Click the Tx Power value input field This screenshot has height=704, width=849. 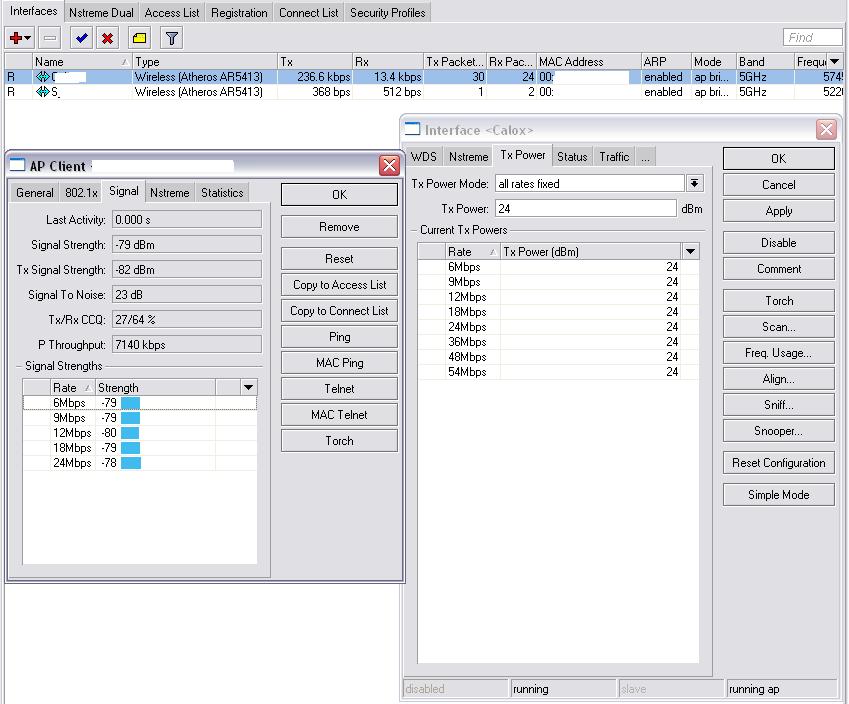(x=585, y=209)
